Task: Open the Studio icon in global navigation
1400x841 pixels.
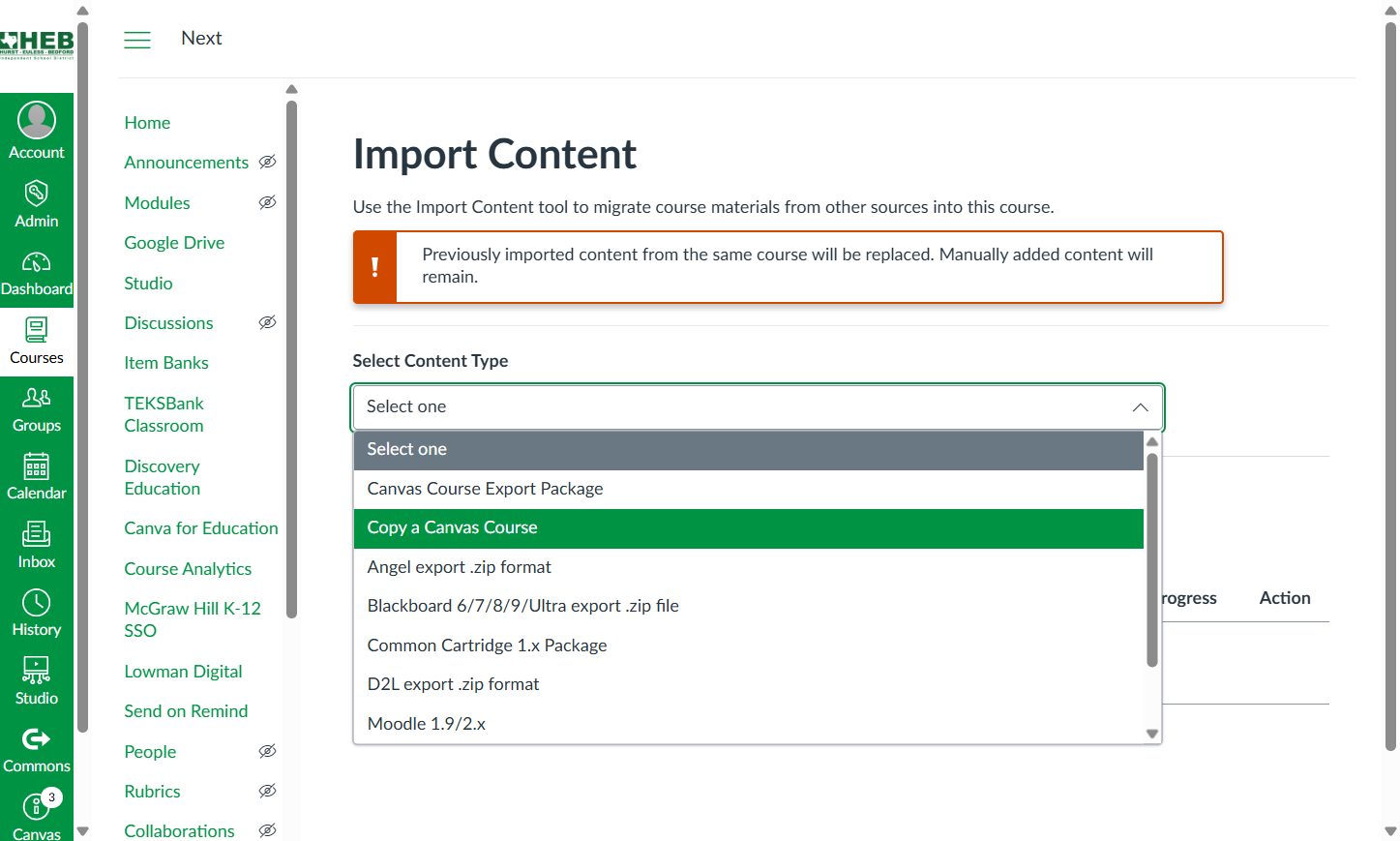Action: point(37,671)
